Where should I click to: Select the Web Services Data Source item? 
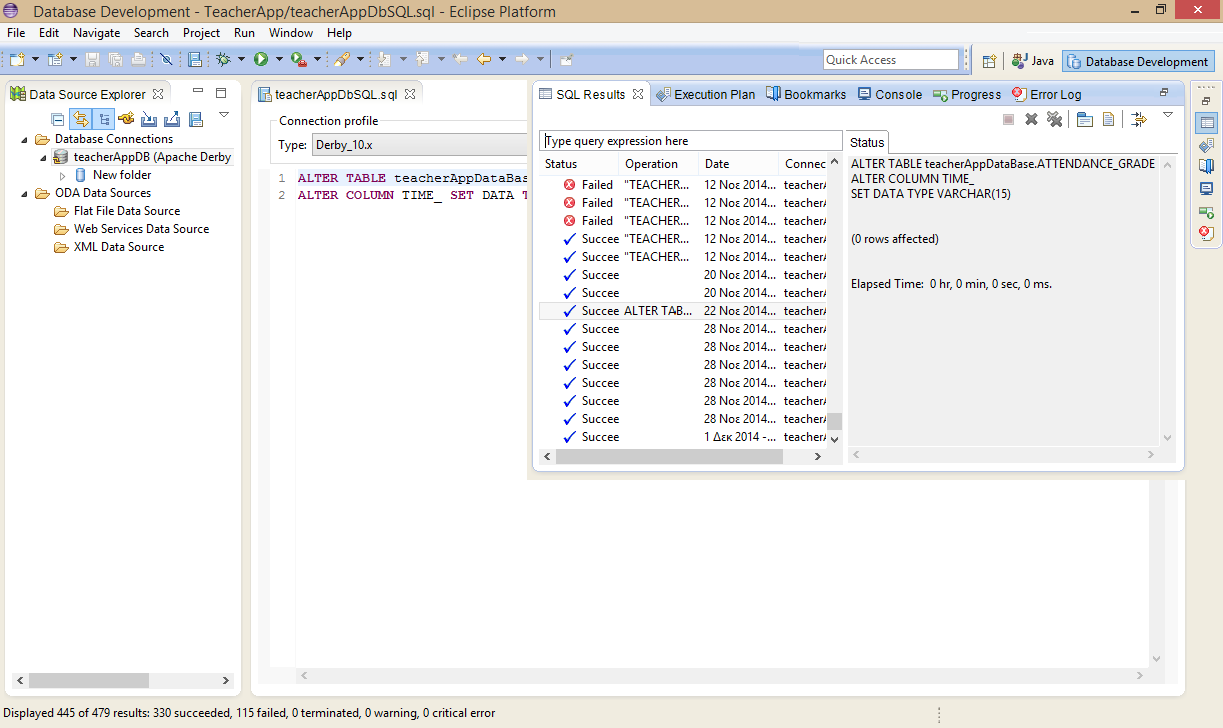pos(131,229)
